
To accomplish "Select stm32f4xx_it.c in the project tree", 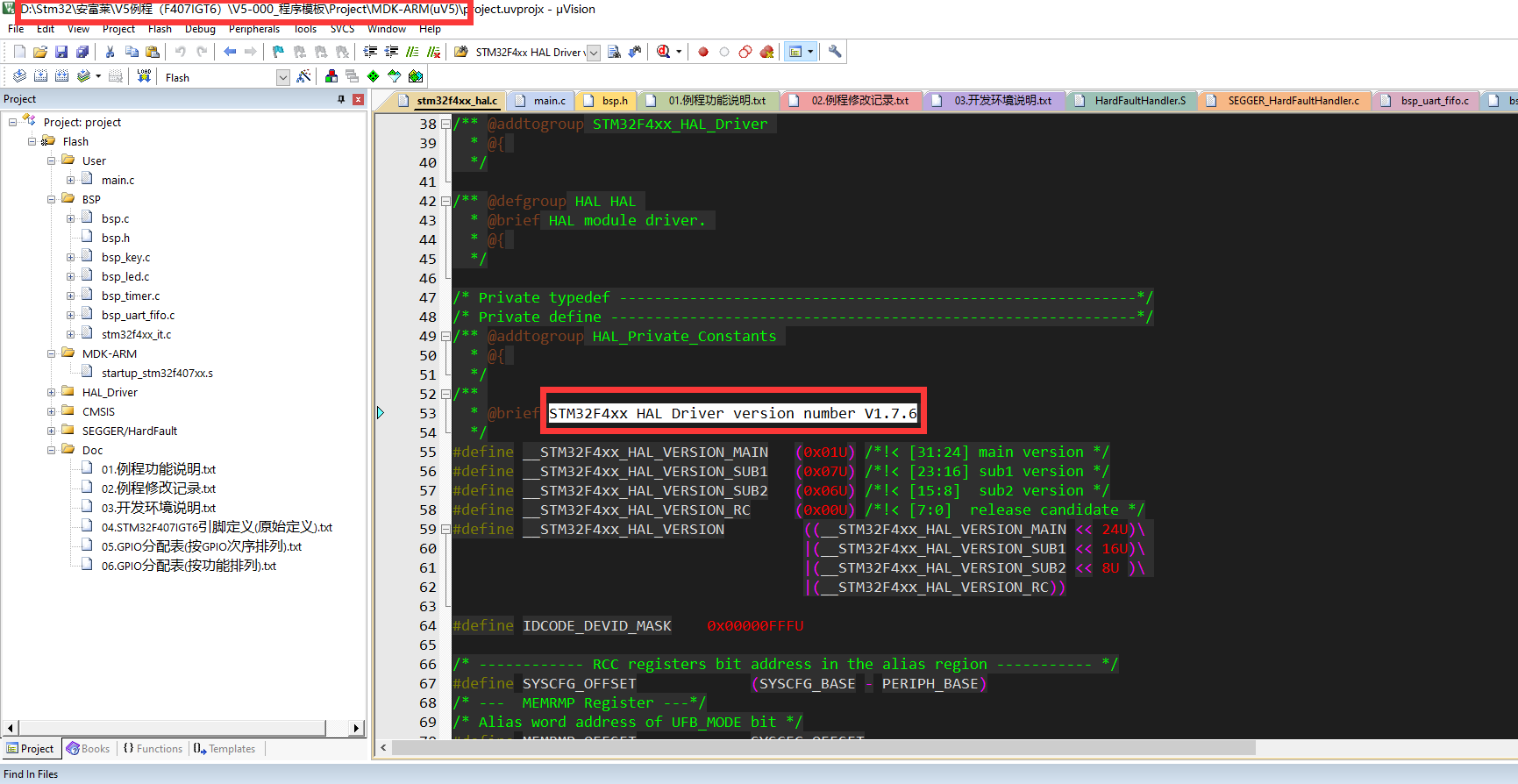I will coord(136,334).
